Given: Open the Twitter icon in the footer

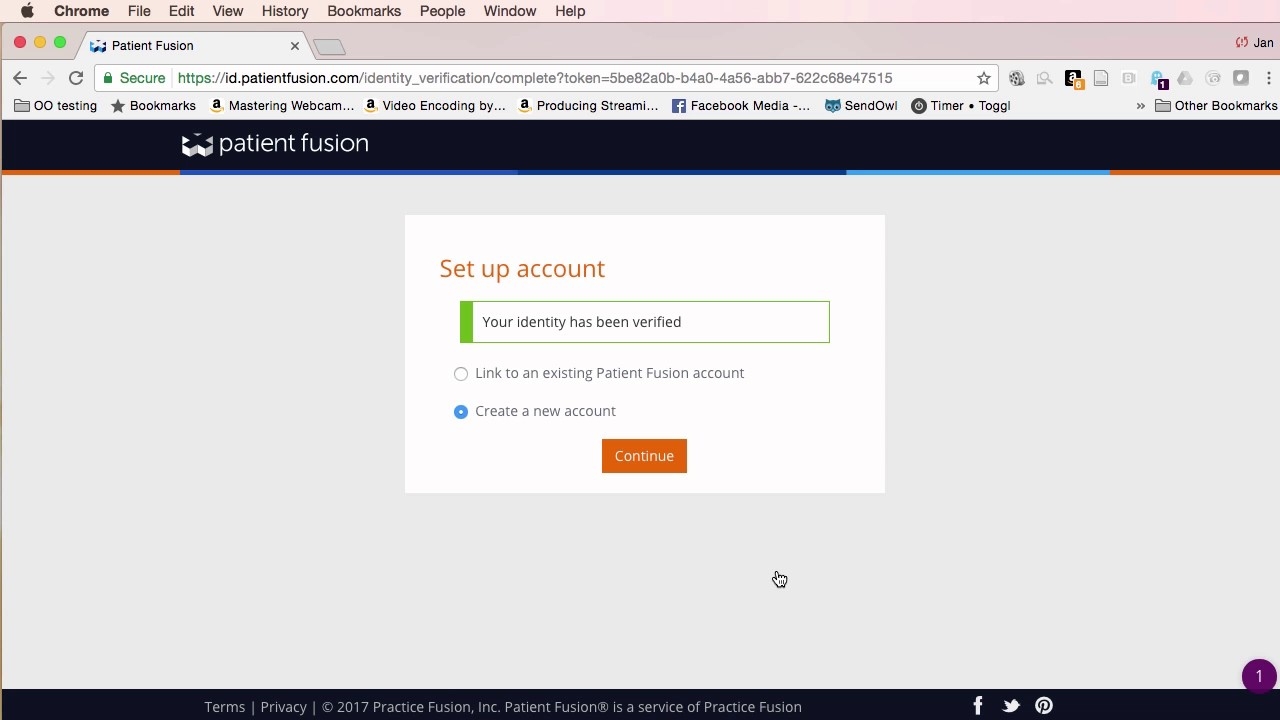Looking at the screenshot, I should click(x=1011, y=705).
